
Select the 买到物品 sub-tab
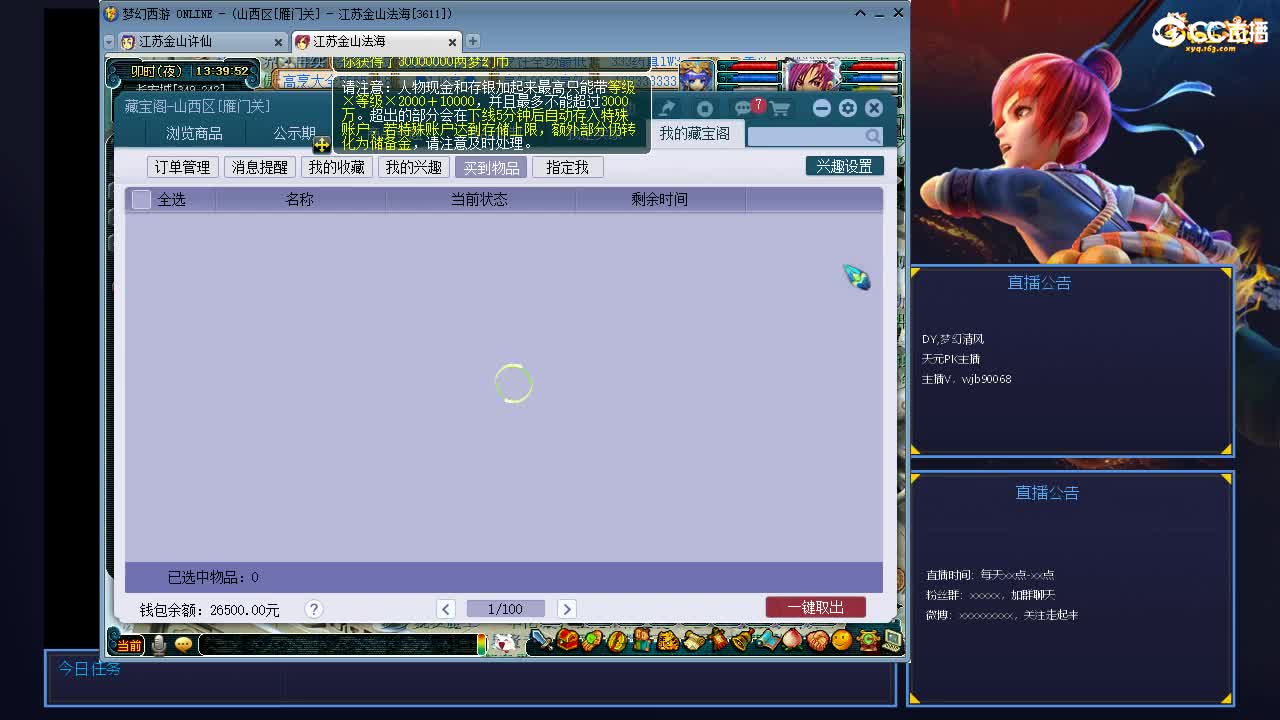(x=491, y=167)
